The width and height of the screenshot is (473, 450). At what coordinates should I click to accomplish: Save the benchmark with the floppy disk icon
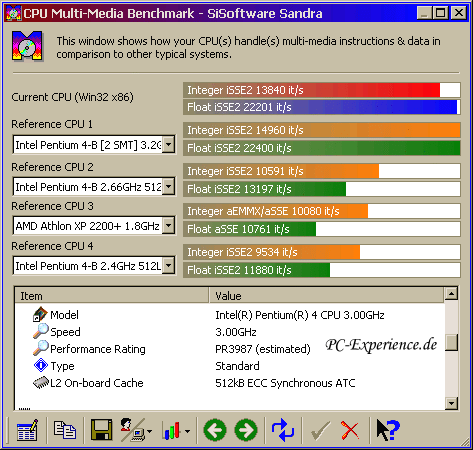click(x=102, y=430)
